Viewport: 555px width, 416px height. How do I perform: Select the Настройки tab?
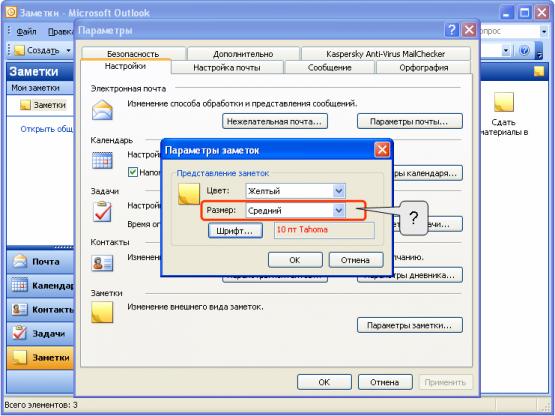[125, 66]
